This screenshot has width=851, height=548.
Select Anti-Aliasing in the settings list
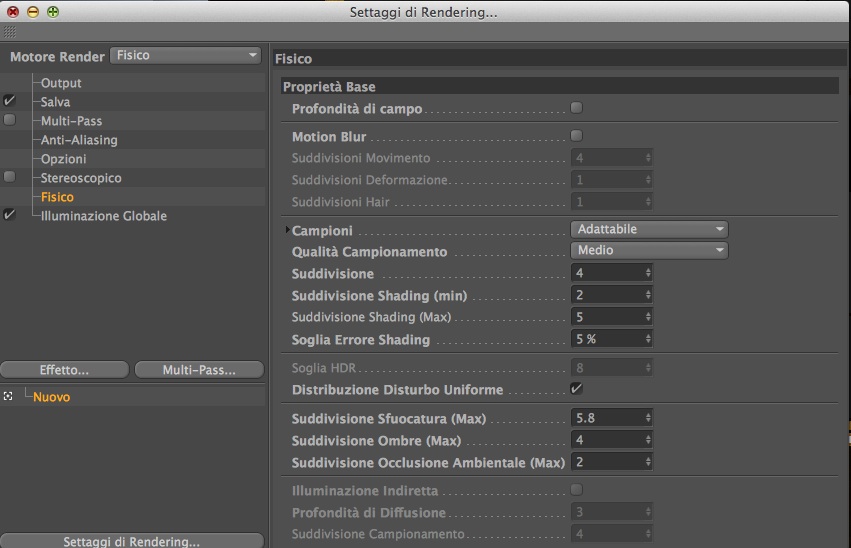pyautogui.click(x=79, y=140)
